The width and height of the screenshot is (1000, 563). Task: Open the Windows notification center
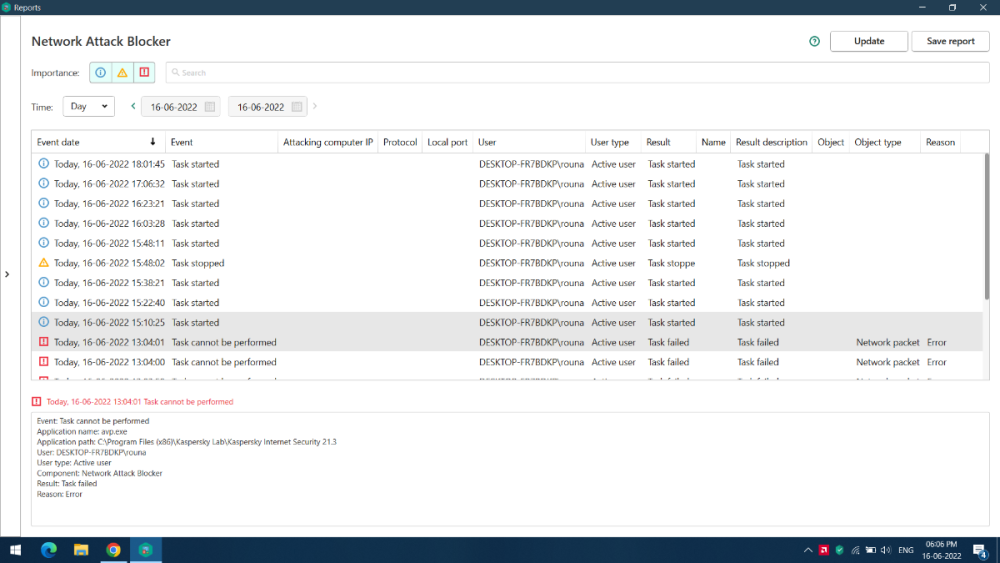pyautogui.click(x=980, y=550)
